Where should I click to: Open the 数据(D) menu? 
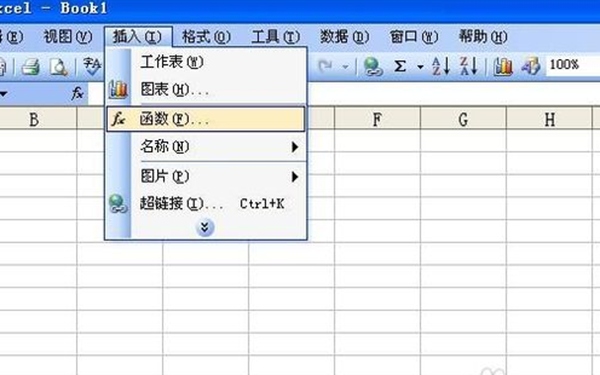(x=344, y=37)
